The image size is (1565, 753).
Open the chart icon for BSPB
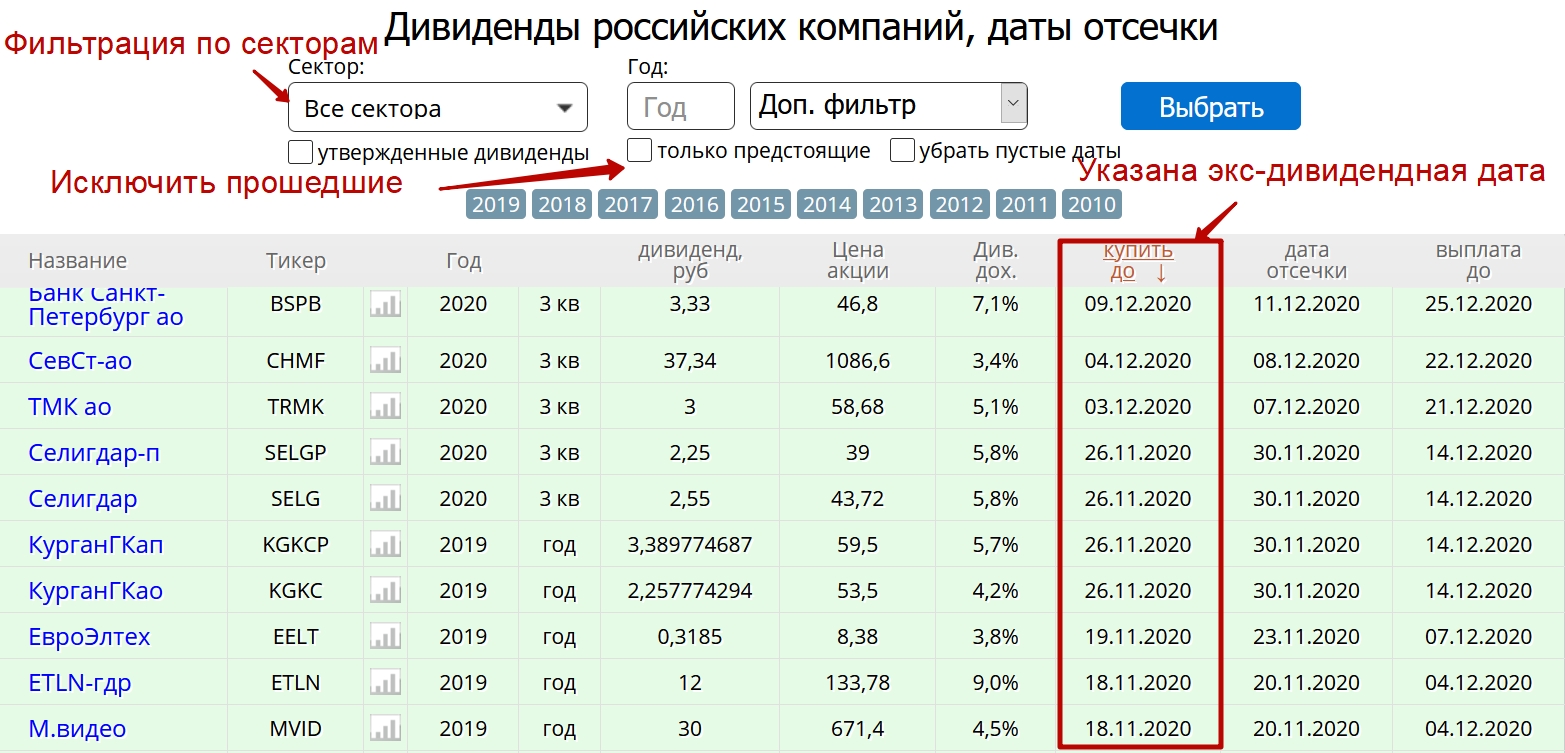click(x=385, y=305)
